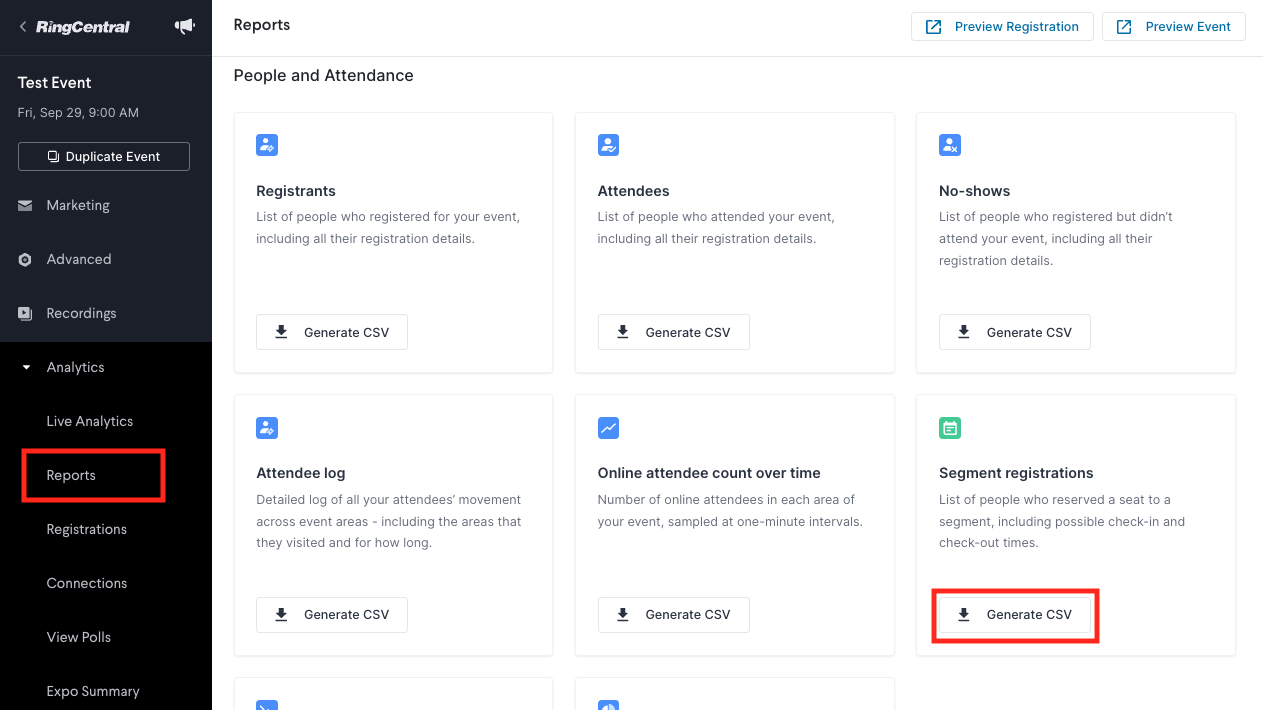Click the envelope icon for Marketing
1263x710 pixels.
click(x=25, y=206)
